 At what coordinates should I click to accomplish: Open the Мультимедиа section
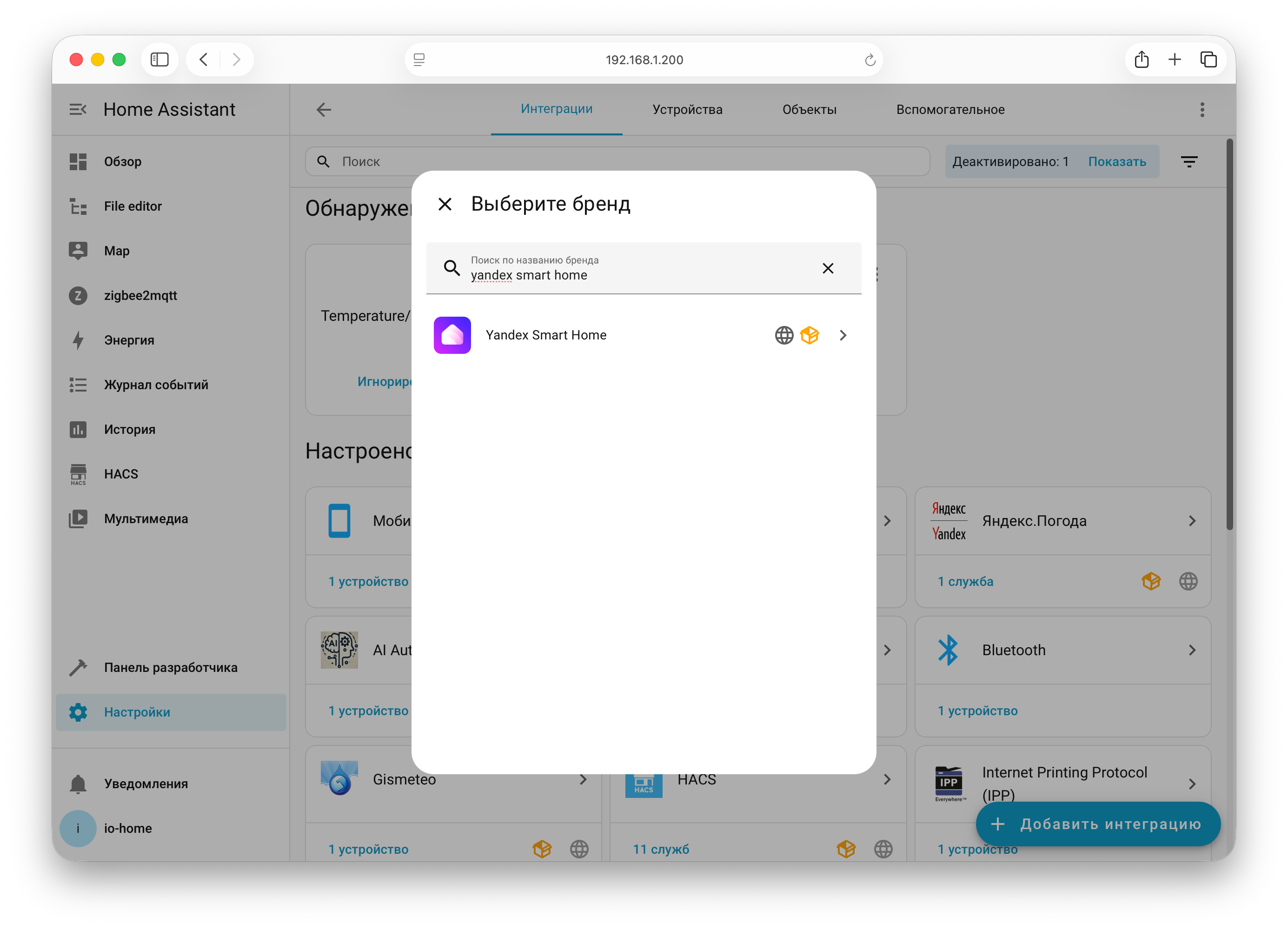tap(146, 518)
